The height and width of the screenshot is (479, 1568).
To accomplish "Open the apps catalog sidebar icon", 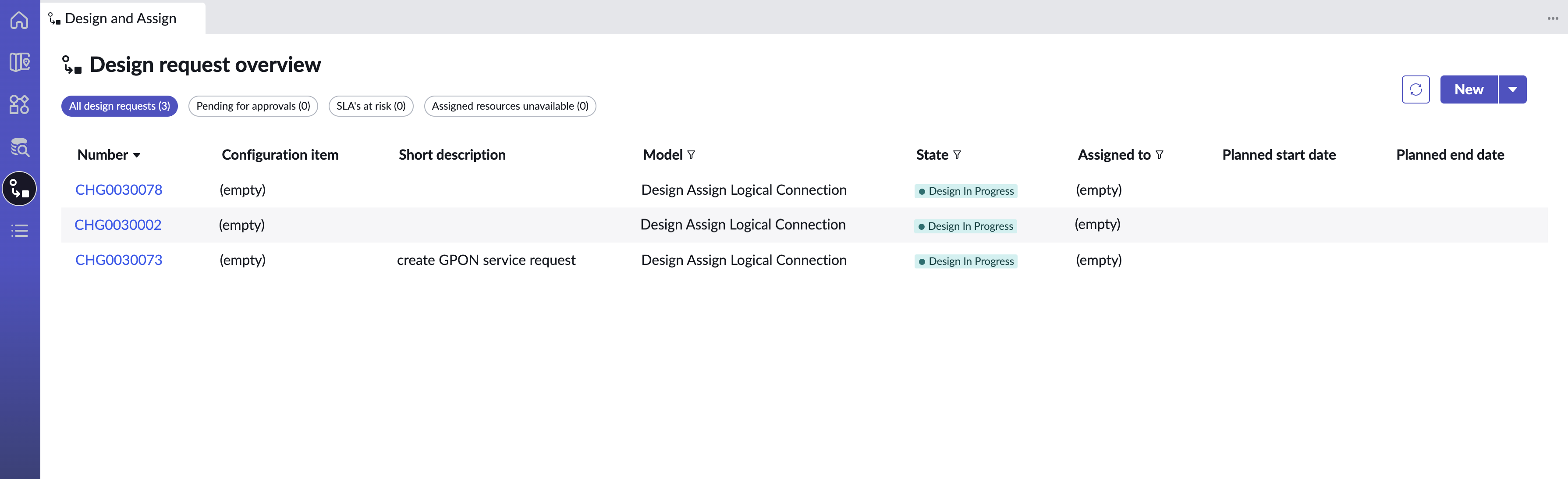I will (19, 104).
